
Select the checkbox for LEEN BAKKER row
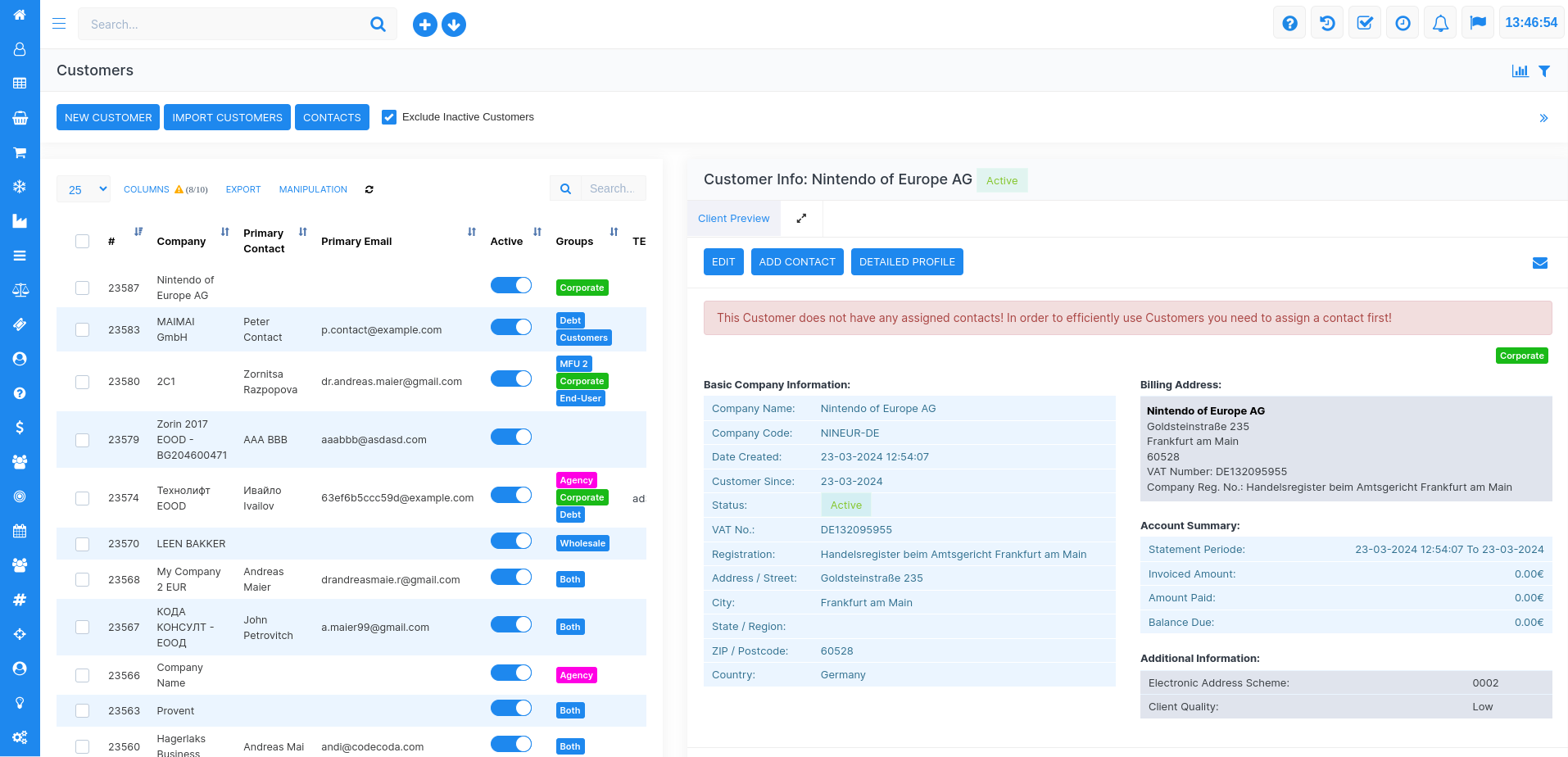coord(82,544)
